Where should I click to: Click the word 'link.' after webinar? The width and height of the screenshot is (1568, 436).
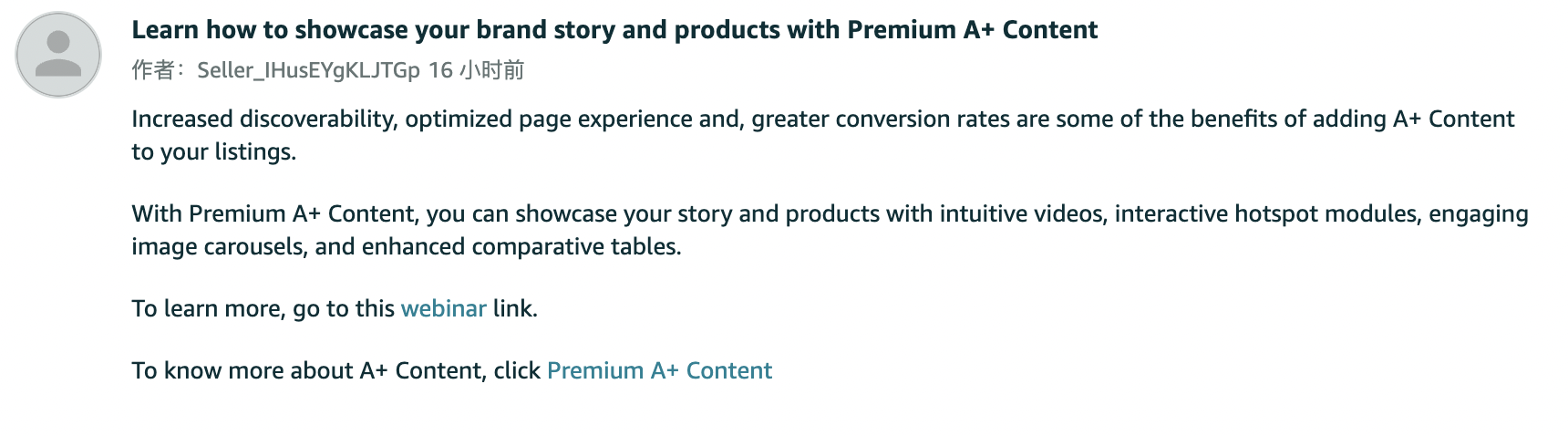(x=515, y=308)
